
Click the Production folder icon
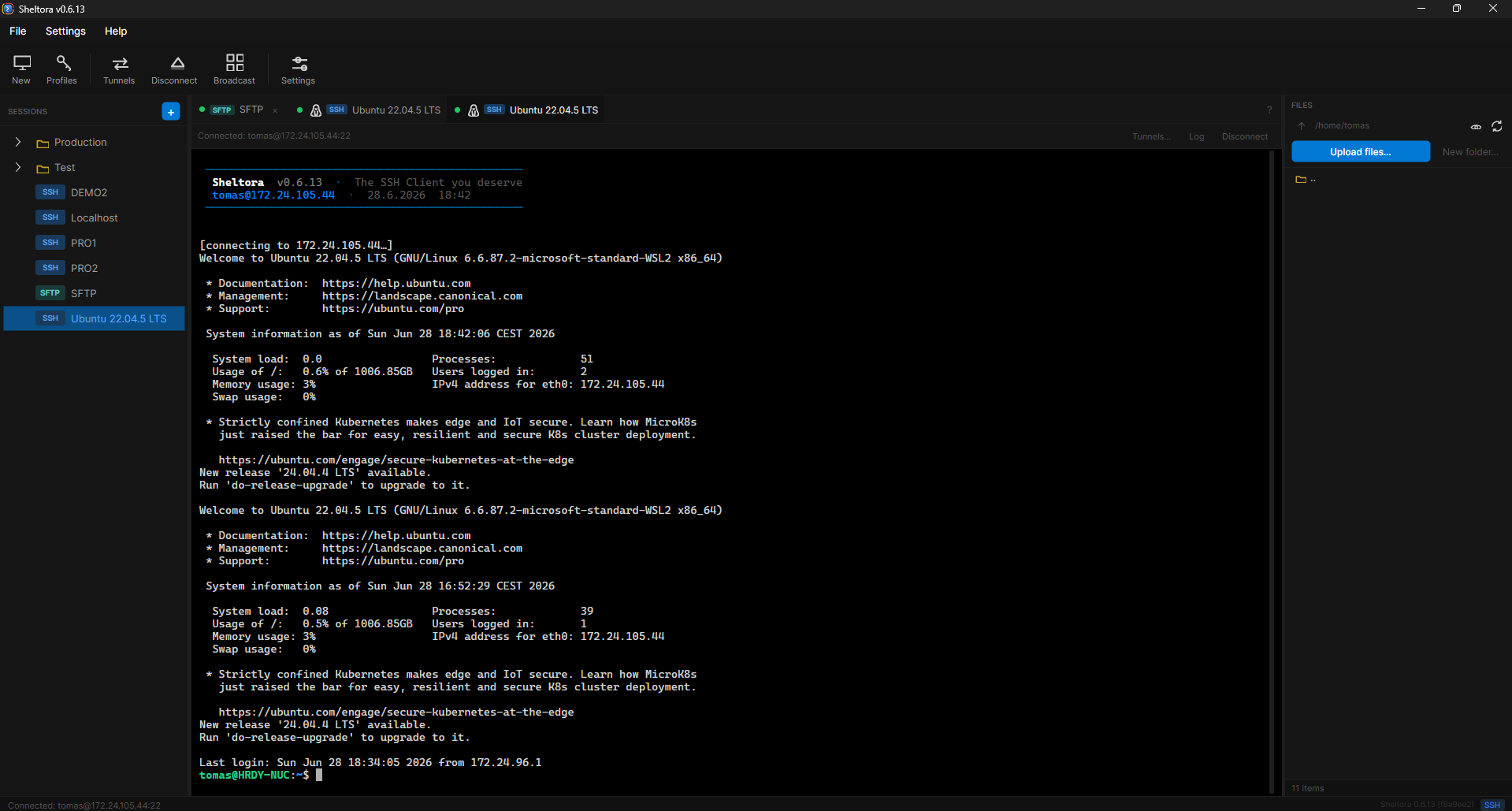tap(43, 143)
